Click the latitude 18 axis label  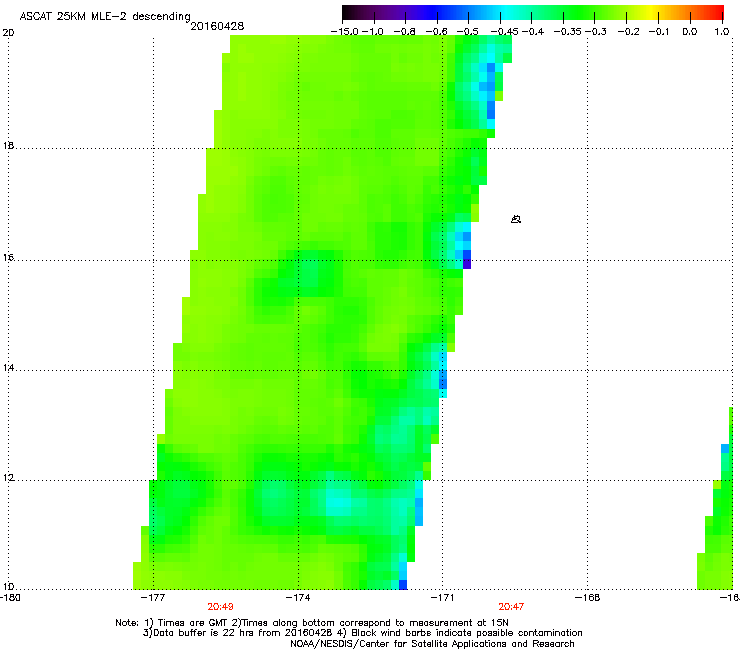8,145
